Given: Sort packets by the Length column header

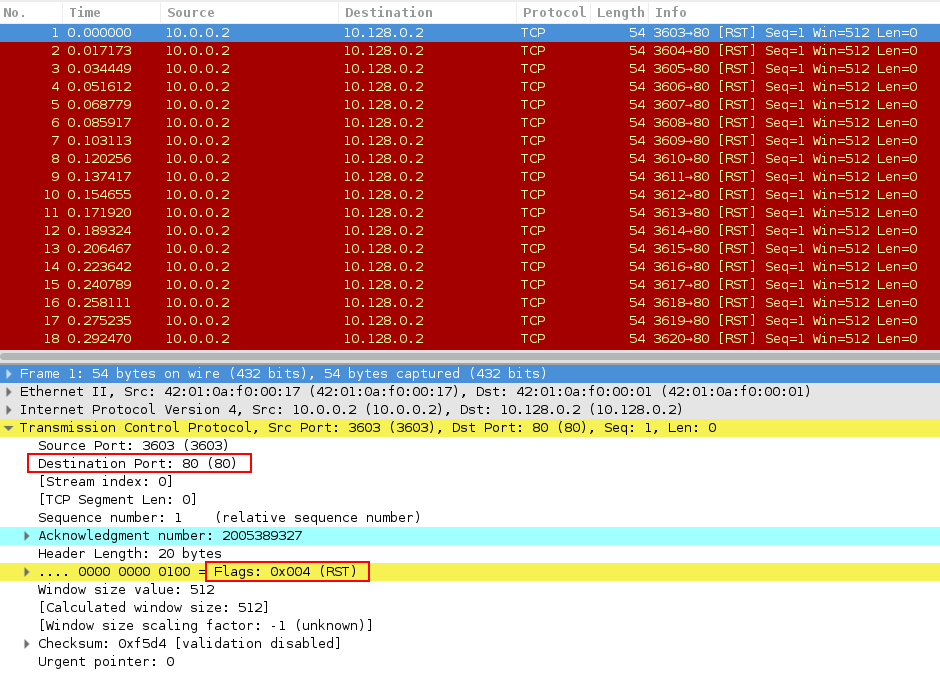Looking at the screenshot, I should 620,12.
